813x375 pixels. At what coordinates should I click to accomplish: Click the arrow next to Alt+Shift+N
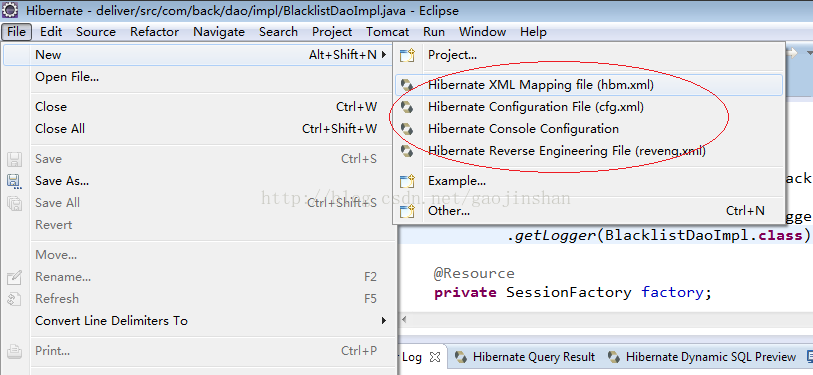tap(384, 55)
